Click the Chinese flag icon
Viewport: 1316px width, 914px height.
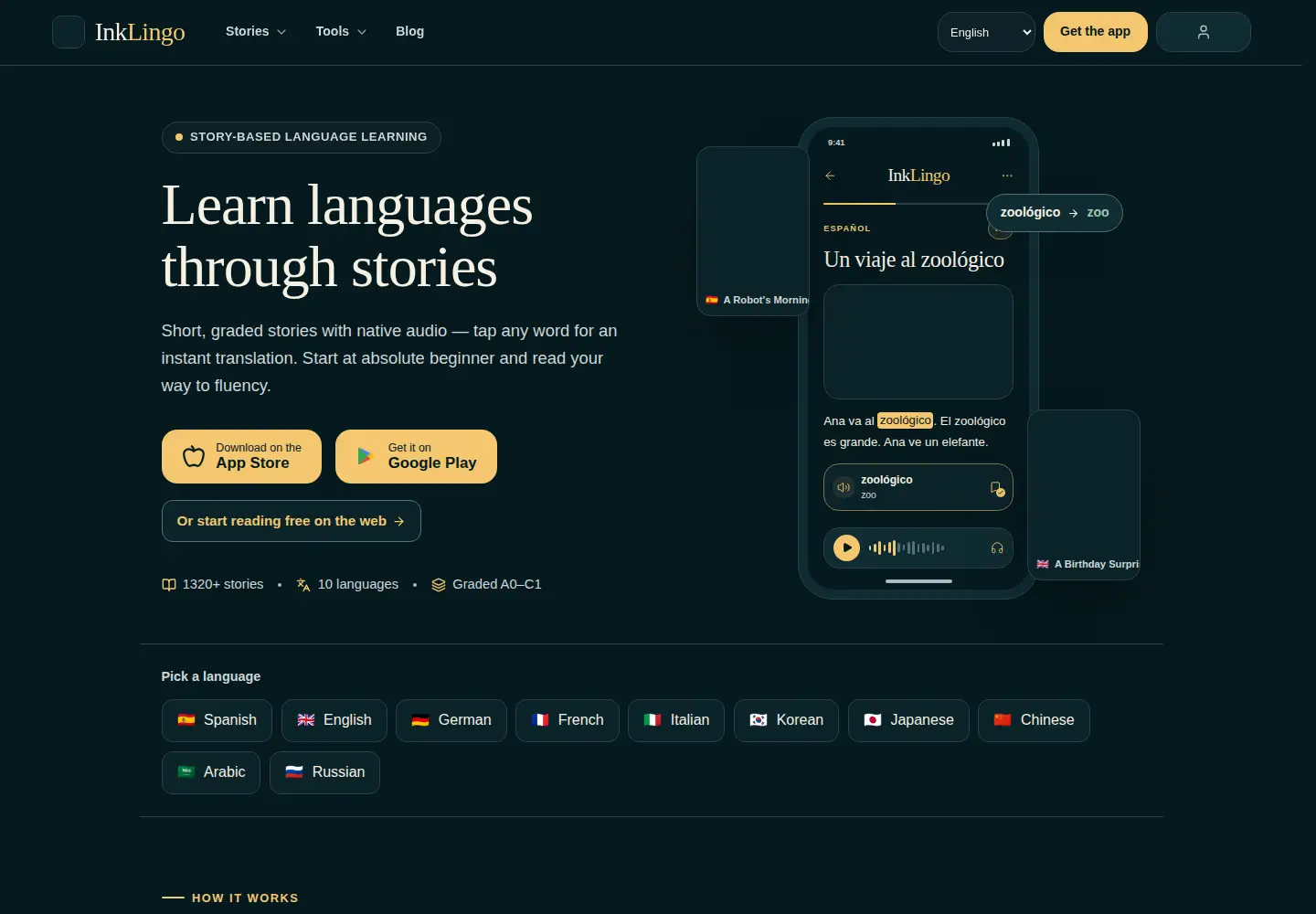[x=1003, y=720]
